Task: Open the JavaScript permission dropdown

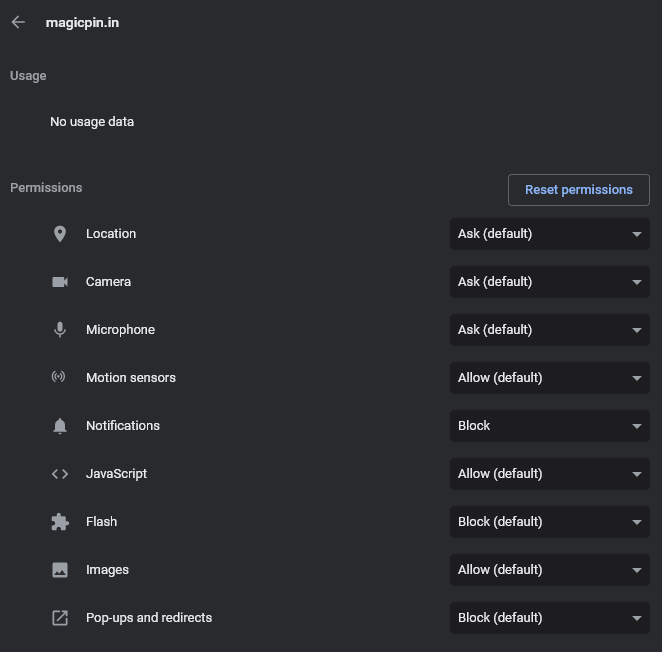Action: [550, 474]
